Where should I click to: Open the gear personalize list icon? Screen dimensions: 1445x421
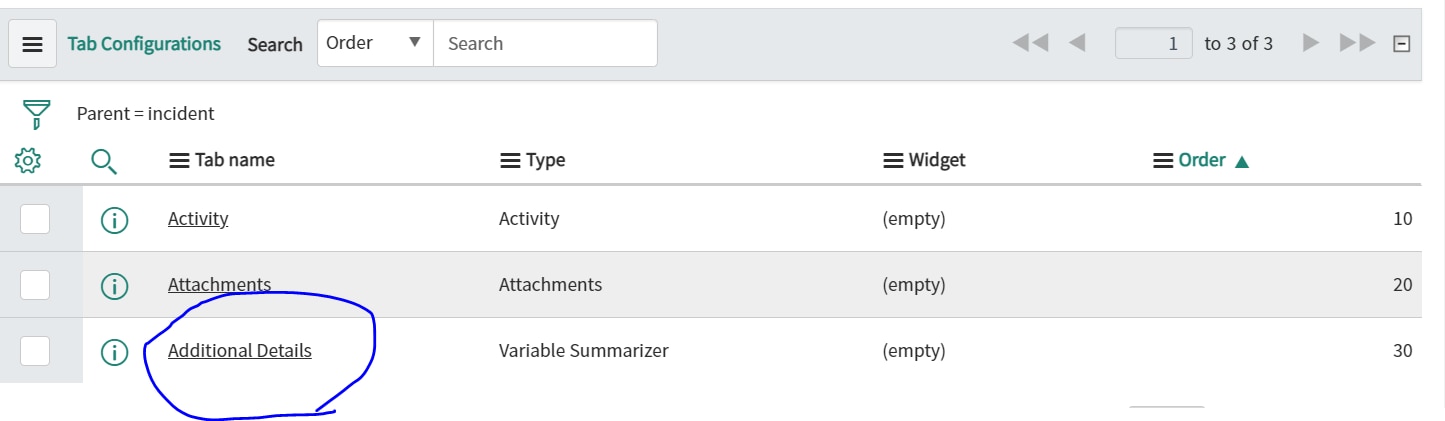(28, 160)
